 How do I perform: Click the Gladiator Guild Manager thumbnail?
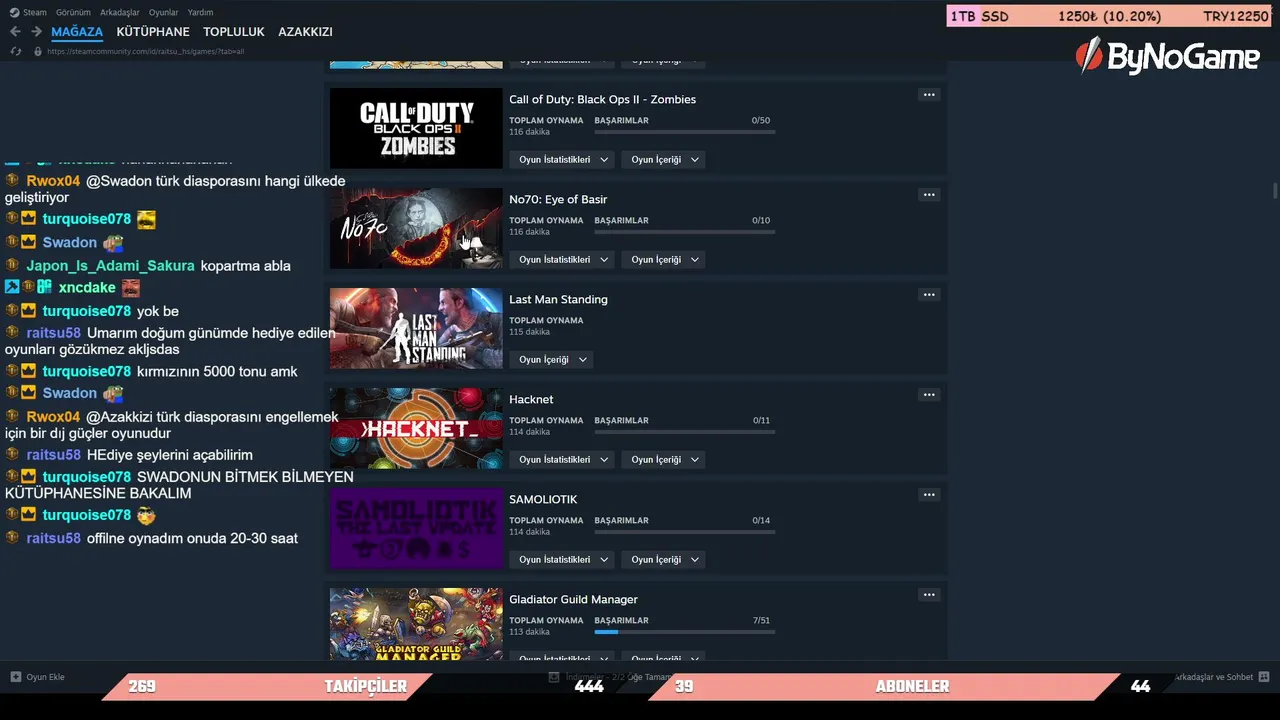point(416,624)
